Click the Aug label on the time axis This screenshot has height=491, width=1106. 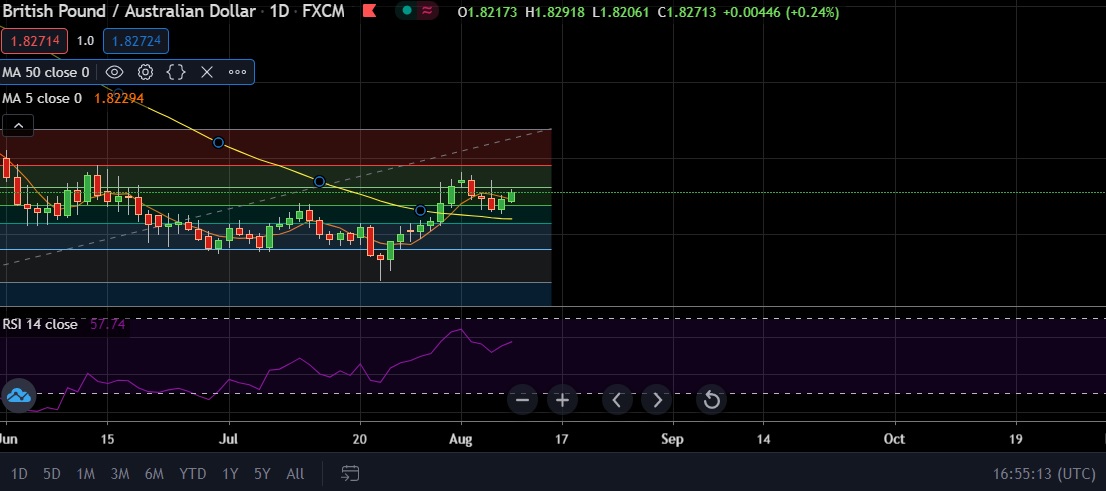(461, 439)
